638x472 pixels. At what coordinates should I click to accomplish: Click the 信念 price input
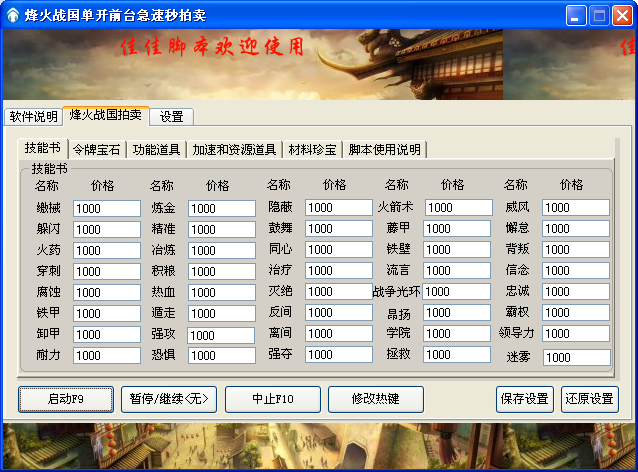click(x=576, y=271)
